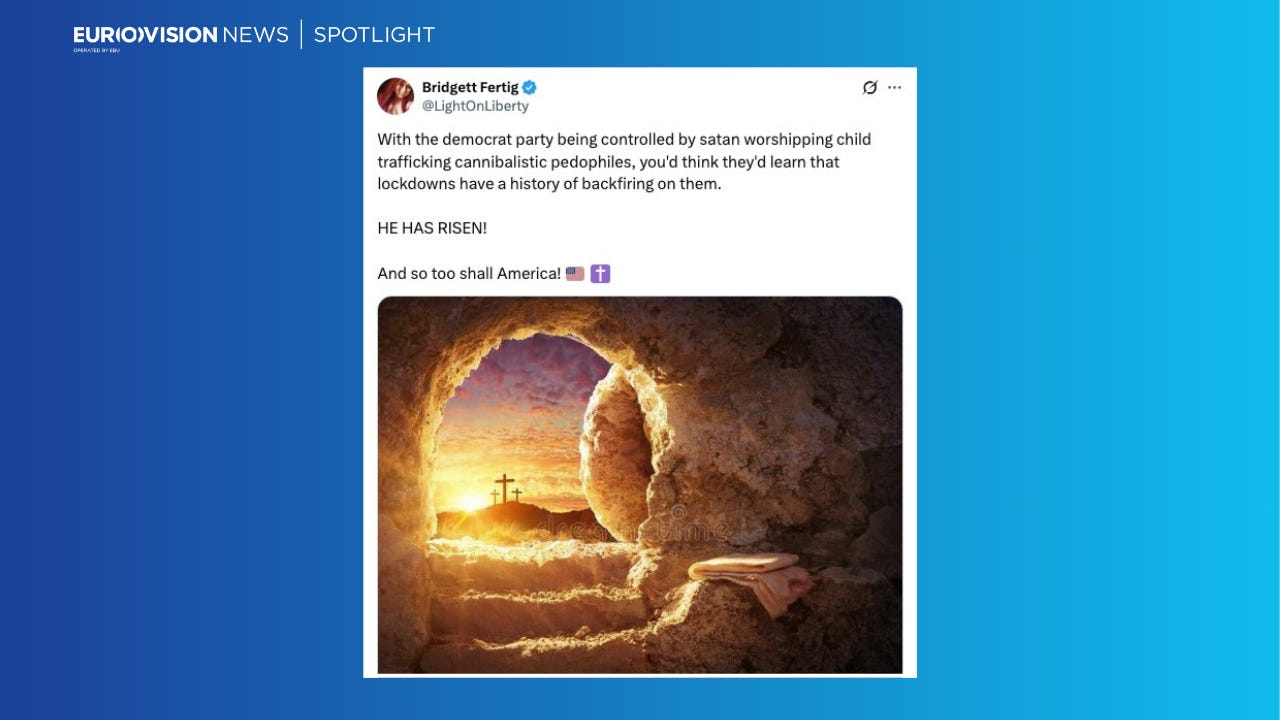
Task: Open Bridgett Fertig's profile avatar
Action: [395, 96]
